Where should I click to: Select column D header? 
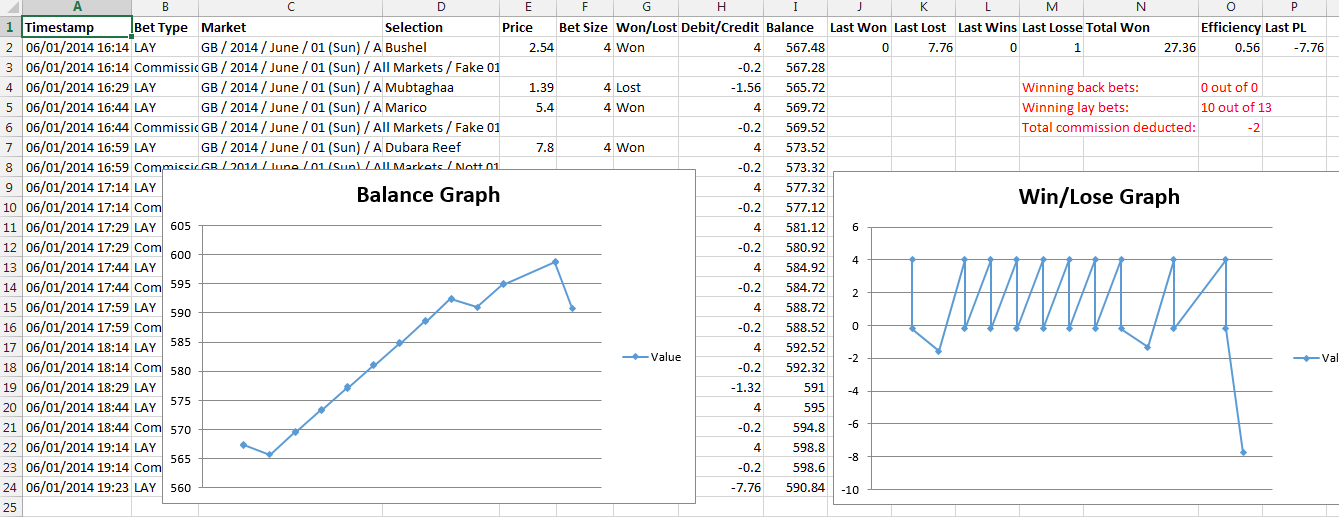[x=441, y=8]
